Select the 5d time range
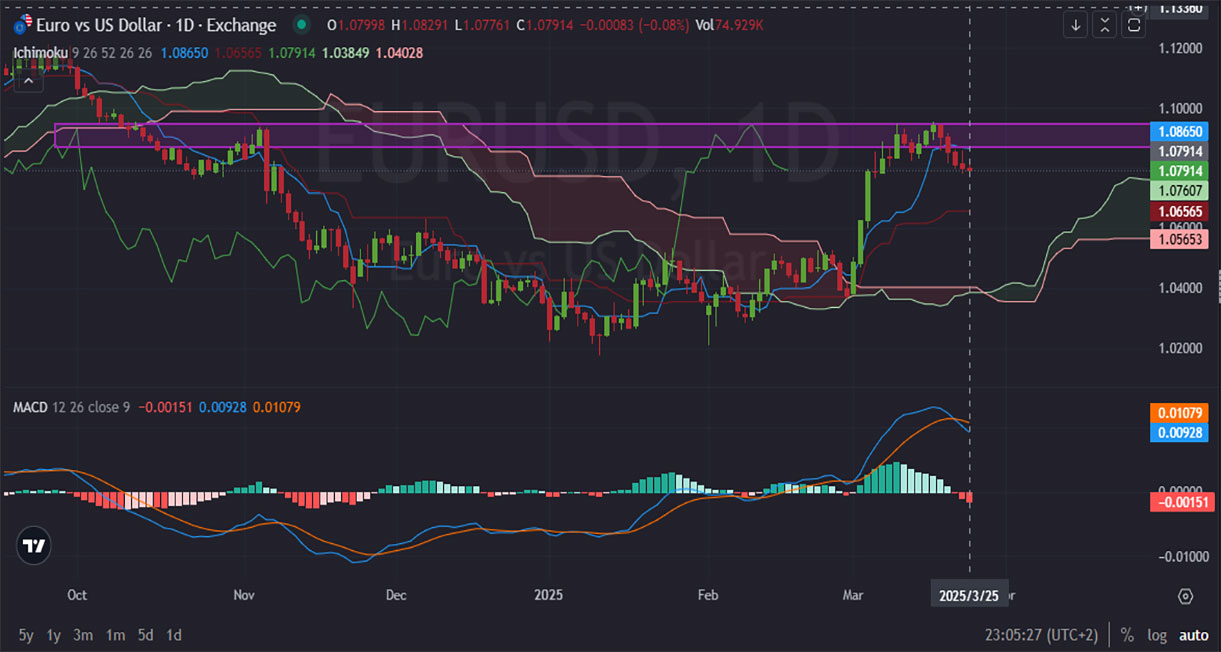The height and width of the screenshot is (652, 1221). (x=145, y=635)
